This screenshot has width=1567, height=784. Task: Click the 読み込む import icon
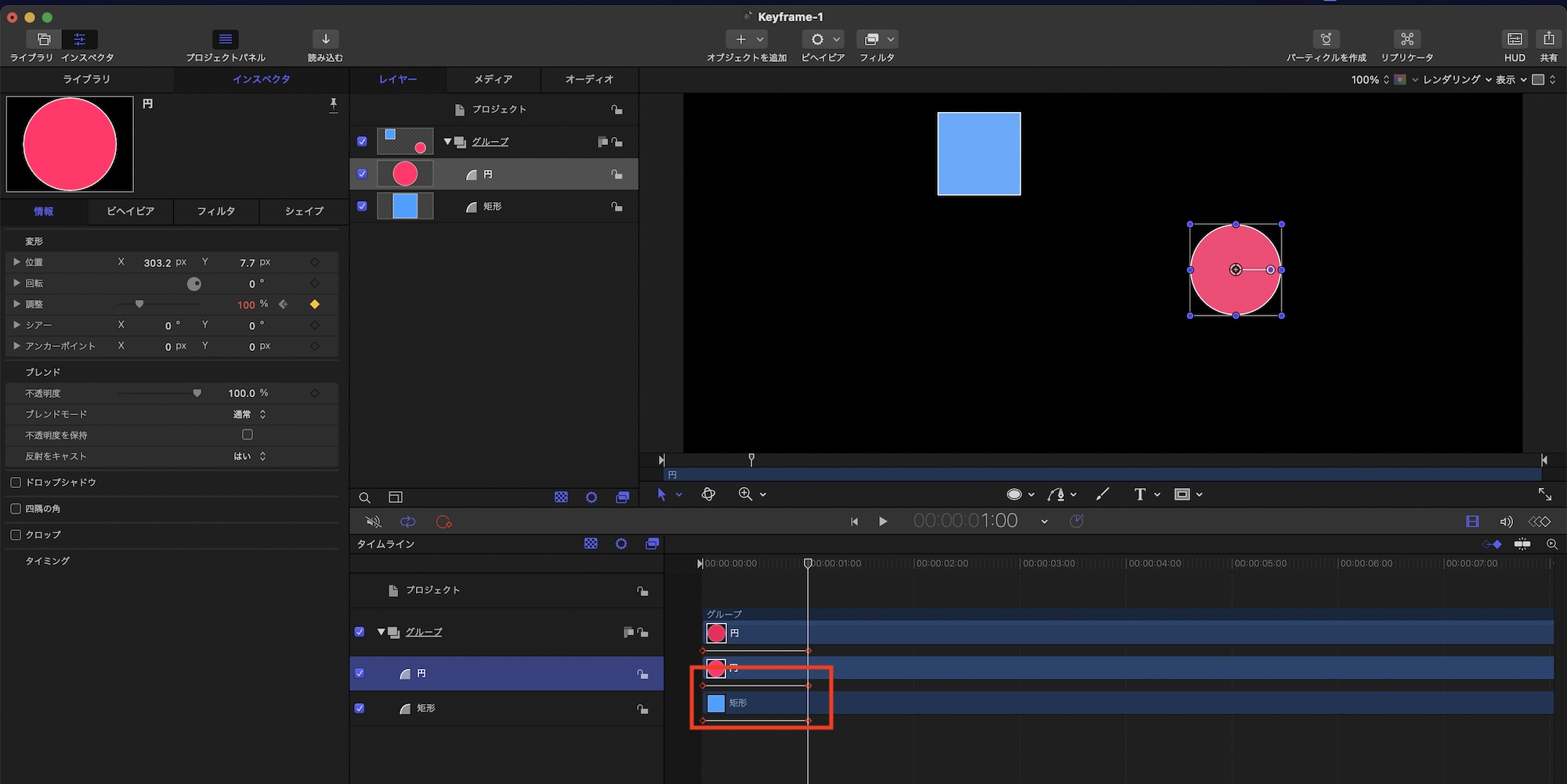click(325, 39)
